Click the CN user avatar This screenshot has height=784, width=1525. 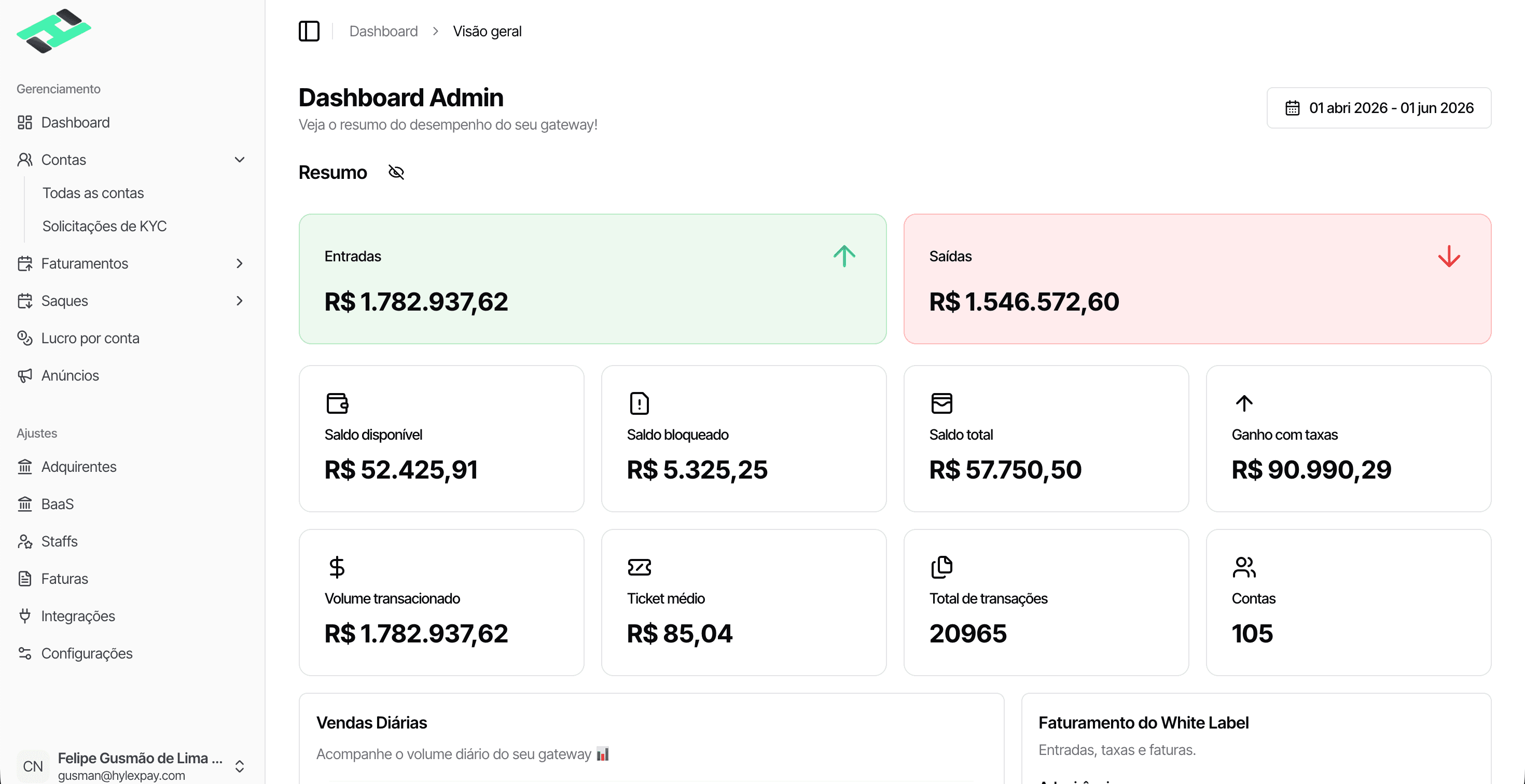click(33, 766)
